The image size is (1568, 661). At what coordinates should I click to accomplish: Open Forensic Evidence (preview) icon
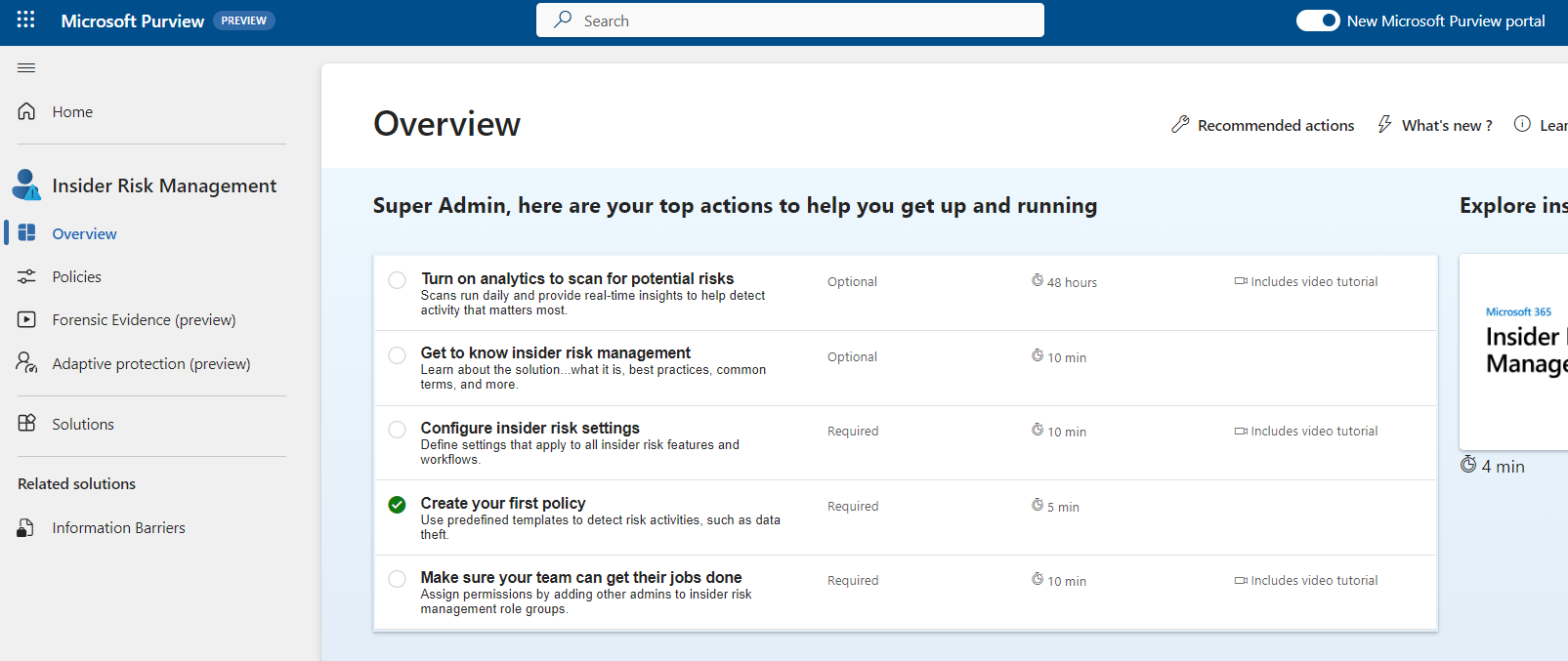[x=26, y=320]
